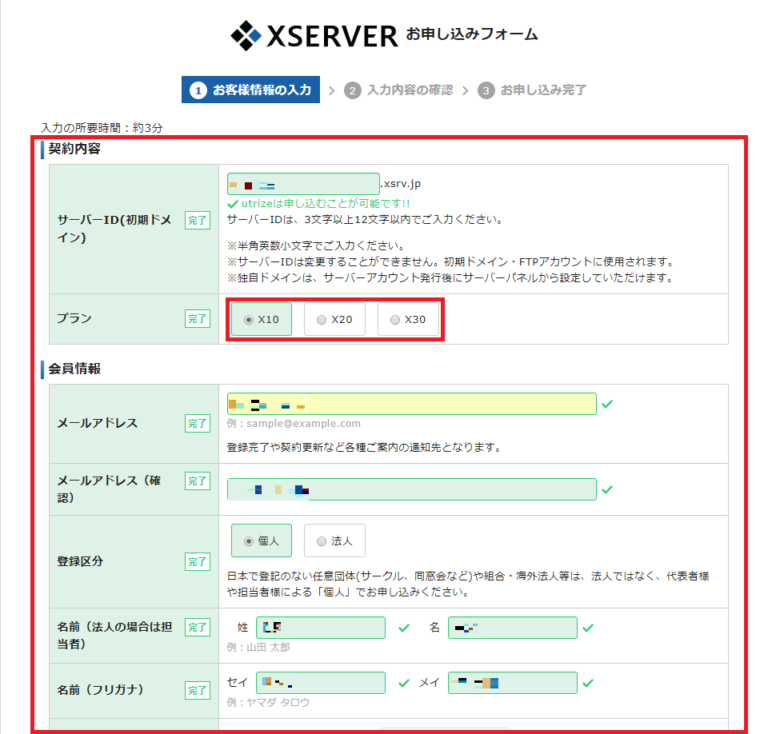Click the メイ furigana input field
The width and height of the screenshot is (768, 734).
pyautogui.click(x=512, y=683)
